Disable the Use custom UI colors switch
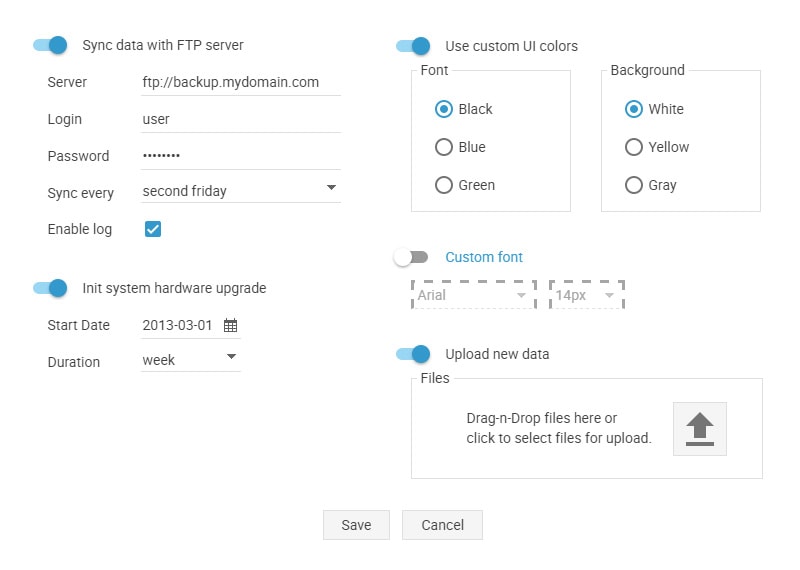Screen dimensions: 800x570 click(413, 46)
